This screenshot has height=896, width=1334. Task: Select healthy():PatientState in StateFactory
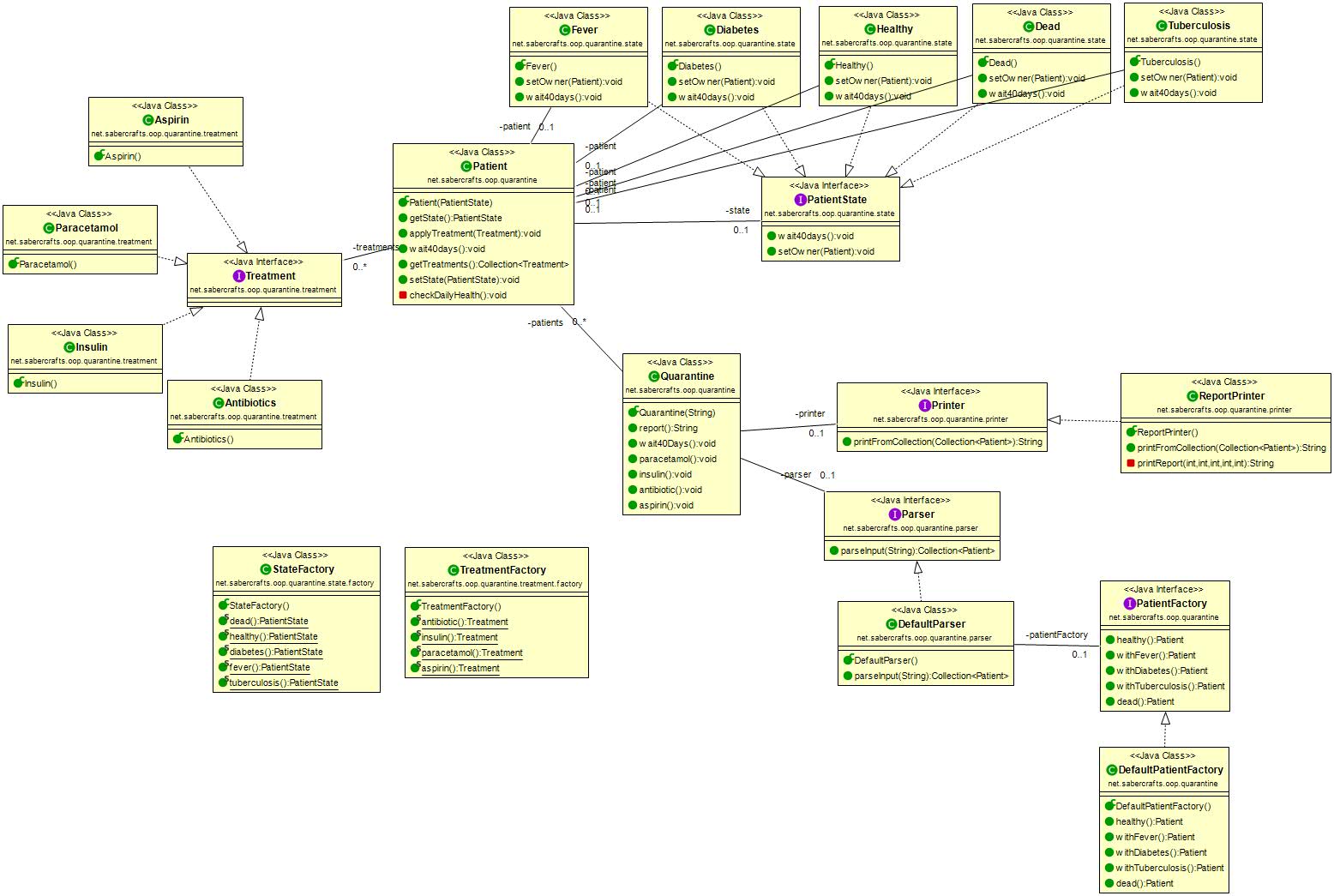(x=273, y=637)
